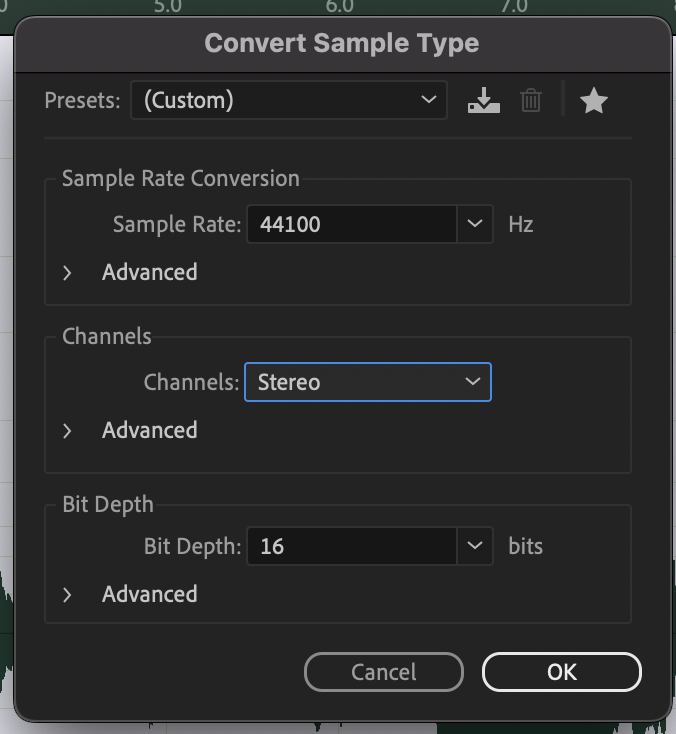Open the Presets (Custom) dropdown
676x734 pixels.
(289, 100)
